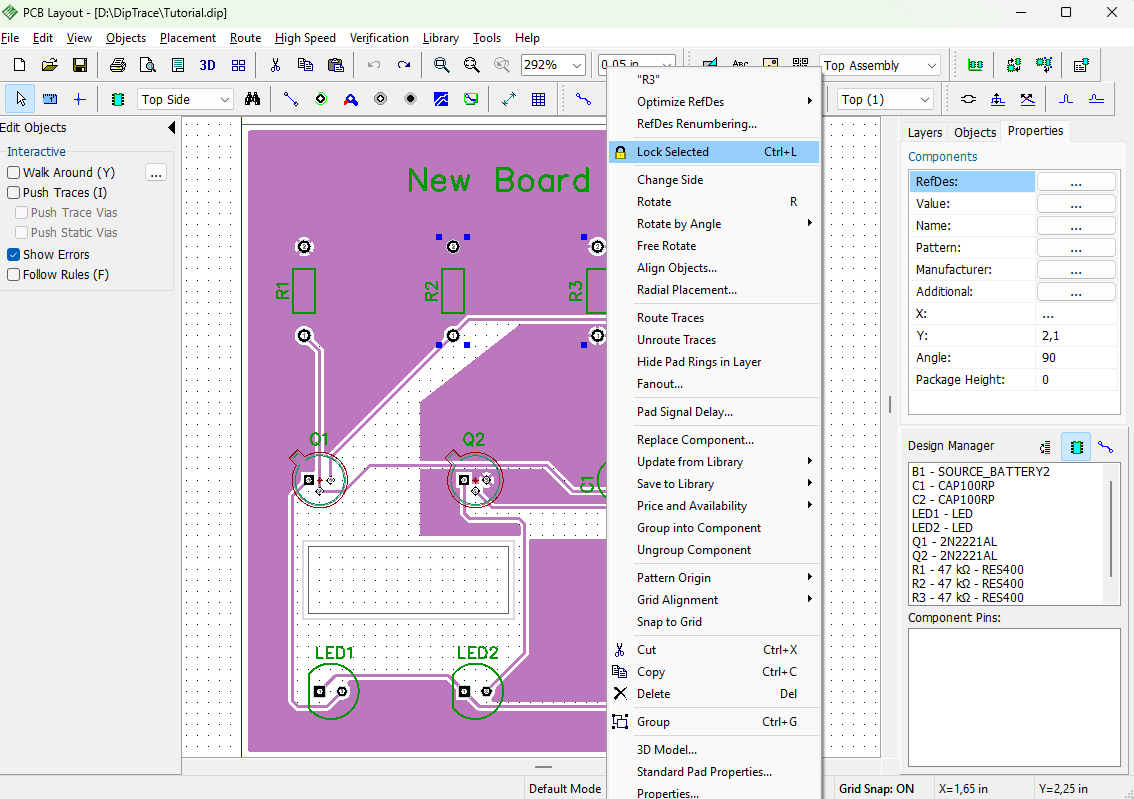Choose Route Traces in context menu
The width and height of the screenshot is (1134, 799).
[x=714, y=317]
